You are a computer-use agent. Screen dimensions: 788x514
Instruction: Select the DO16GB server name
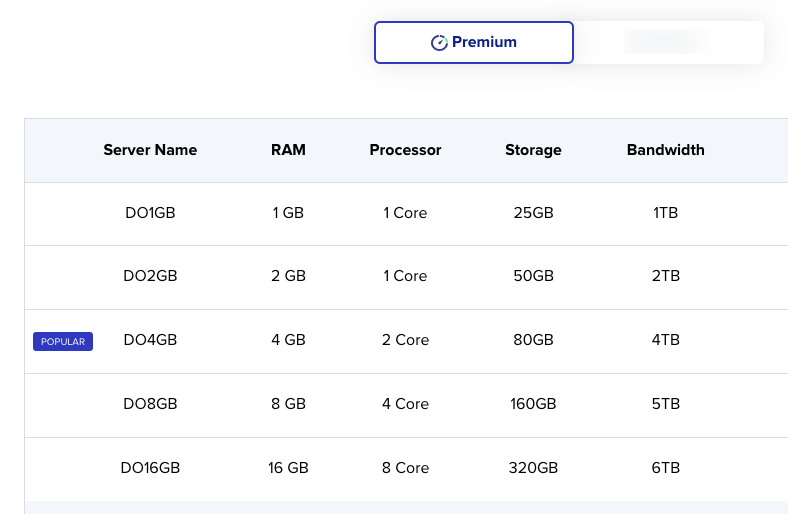pyautogui.click(x=150, y=468)
